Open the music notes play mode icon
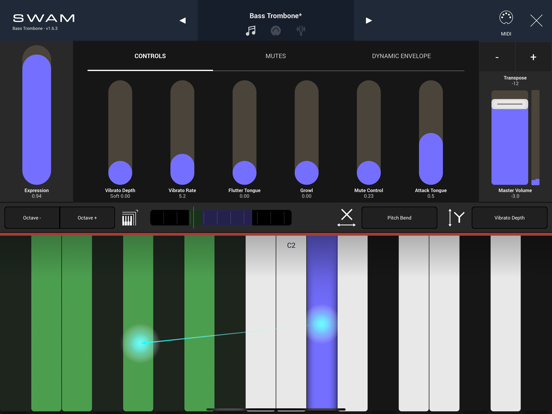The image size is (552, 414). (251, 31)
